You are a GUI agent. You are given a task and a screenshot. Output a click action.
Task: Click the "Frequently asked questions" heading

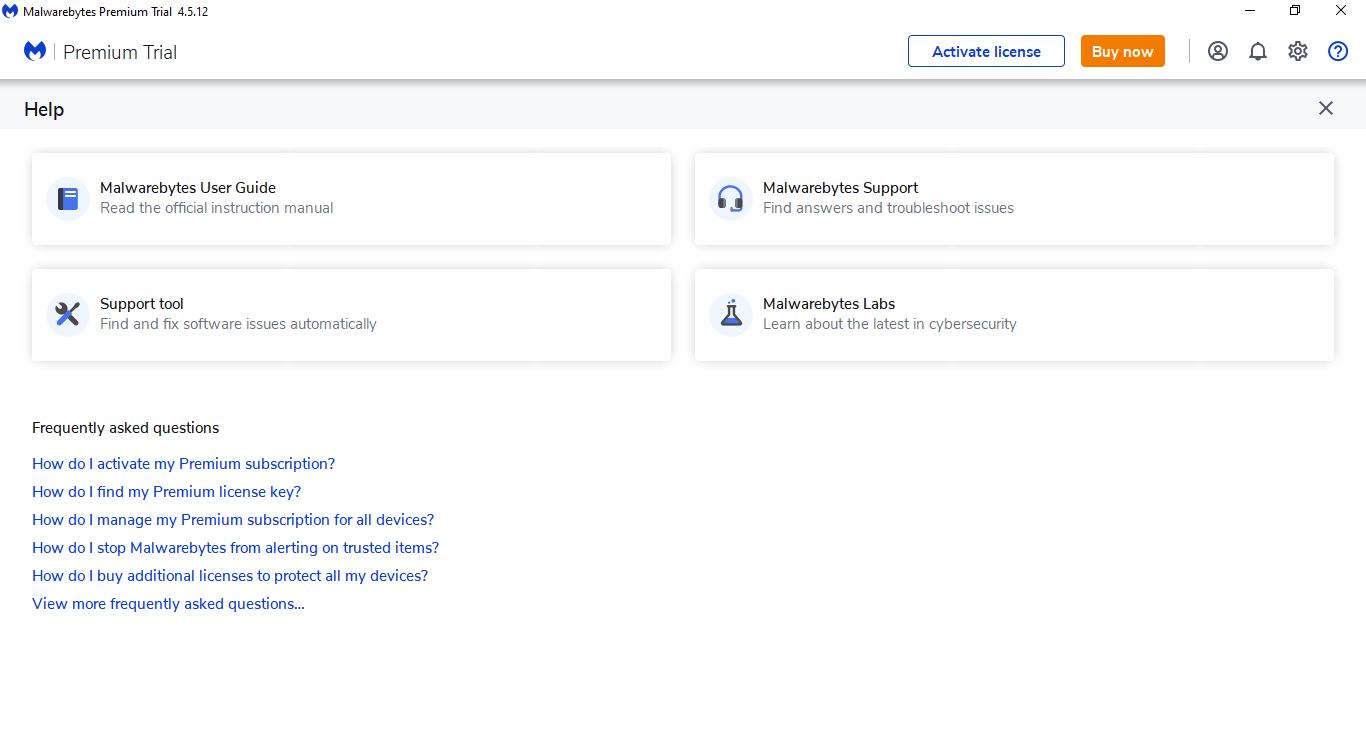click(x=126, y=428)
